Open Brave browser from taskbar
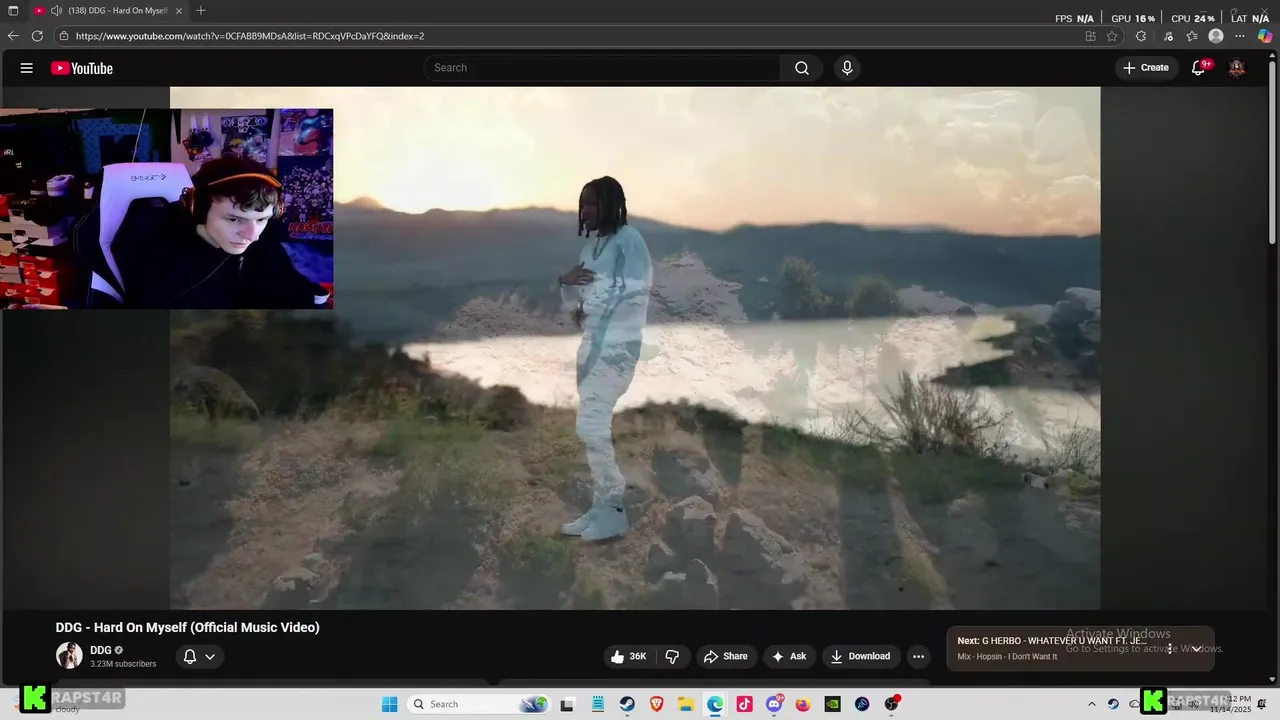Image resolution: width=1280 pixels, height=720 pixels. coord(656,704)
